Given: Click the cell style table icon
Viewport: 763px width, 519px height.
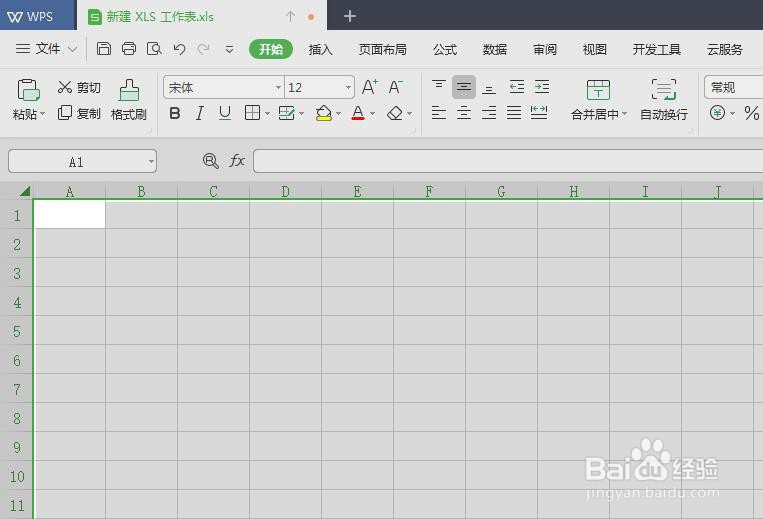Looking at the screenshot, I should [286, 113].
